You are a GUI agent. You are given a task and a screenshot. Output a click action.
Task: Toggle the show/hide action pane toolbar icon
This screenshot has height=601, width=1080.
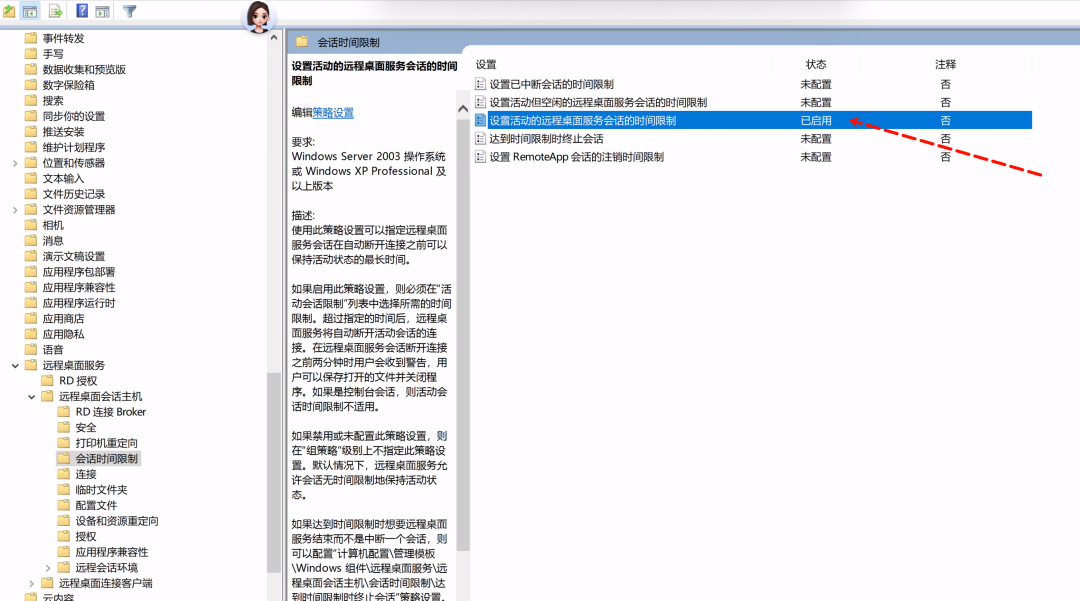click(102, 11)
